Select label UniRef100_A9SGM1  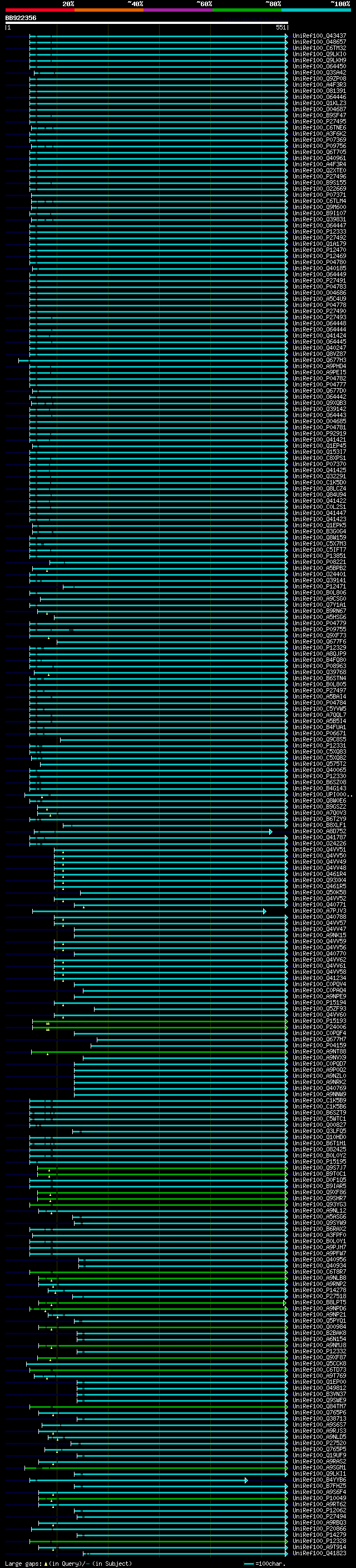(x=319, y=1467)
